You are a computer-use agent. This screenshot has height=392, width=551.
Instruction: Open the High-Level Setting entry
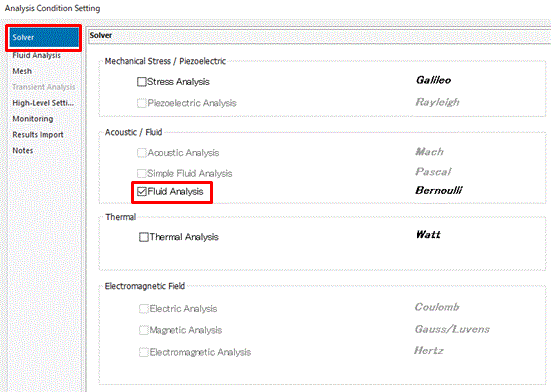(x=43, y=103)
